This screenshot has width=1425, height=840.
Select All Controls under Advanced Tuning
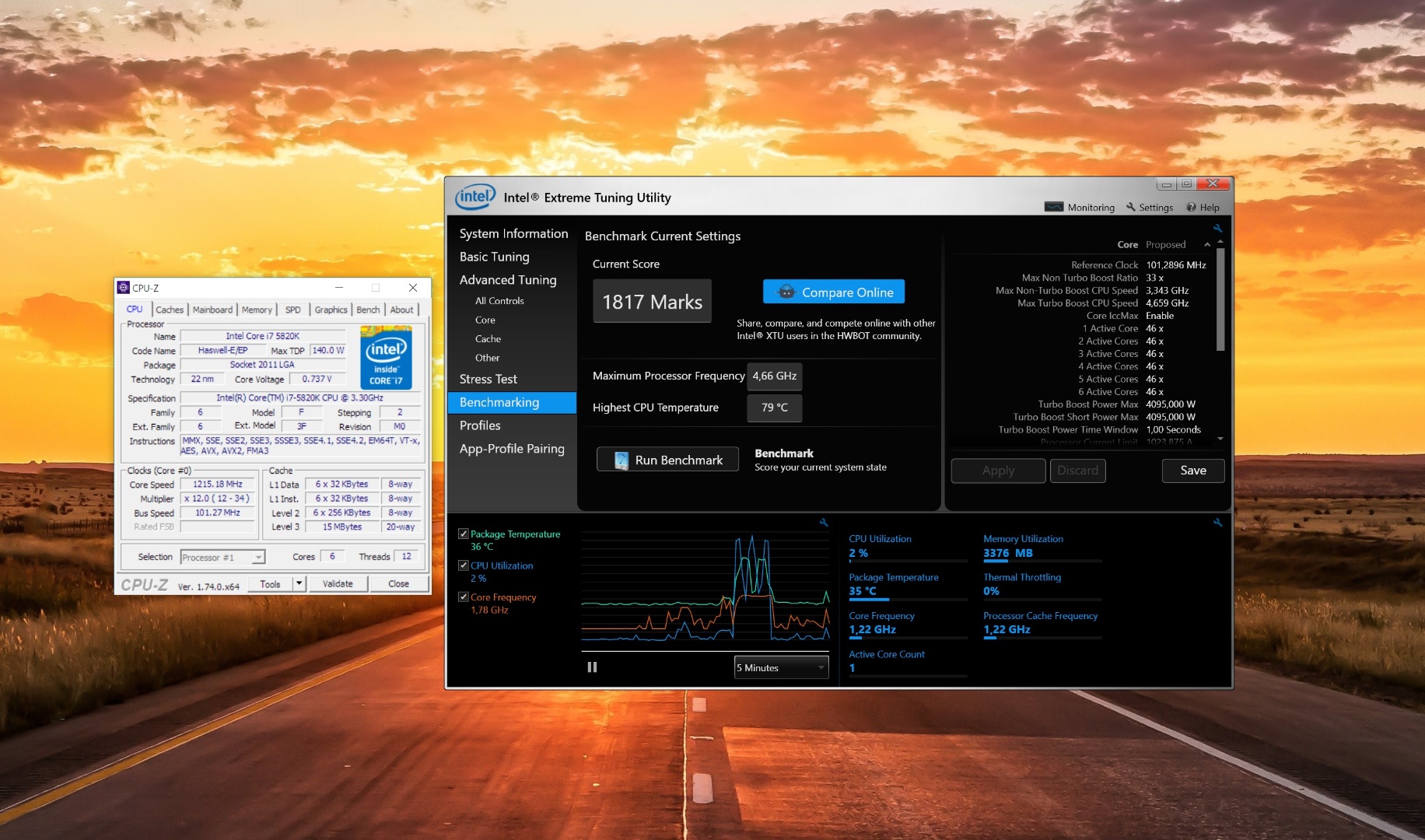(x=499, y=301)
